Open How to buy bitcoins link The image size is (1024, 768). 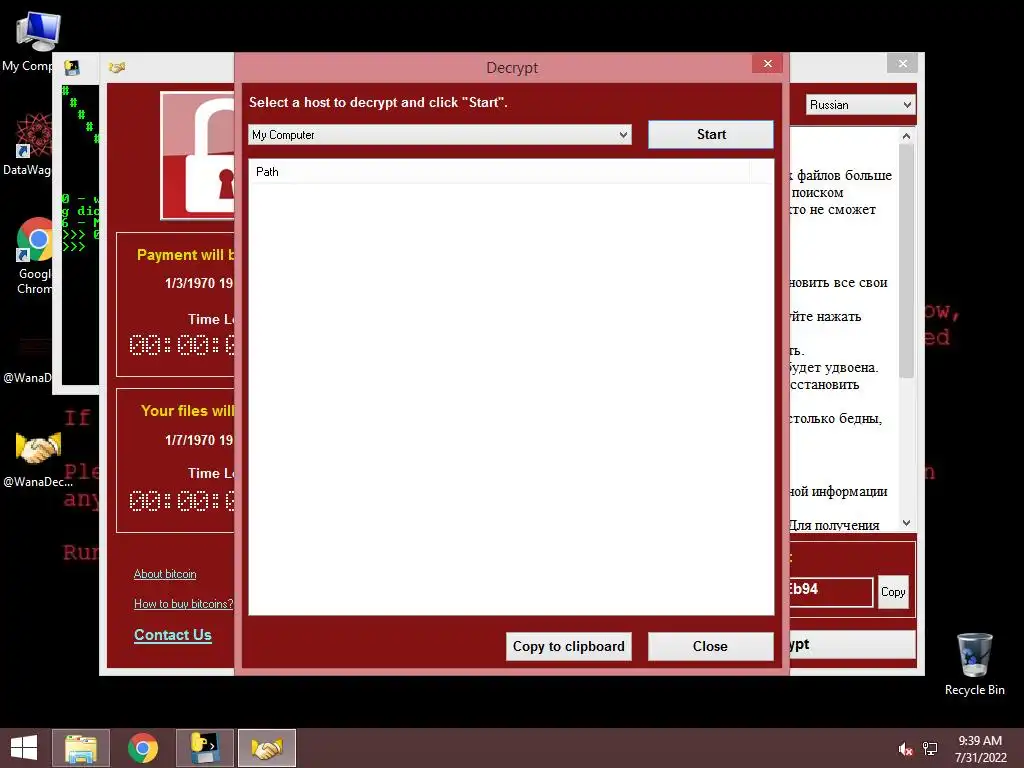183,604
